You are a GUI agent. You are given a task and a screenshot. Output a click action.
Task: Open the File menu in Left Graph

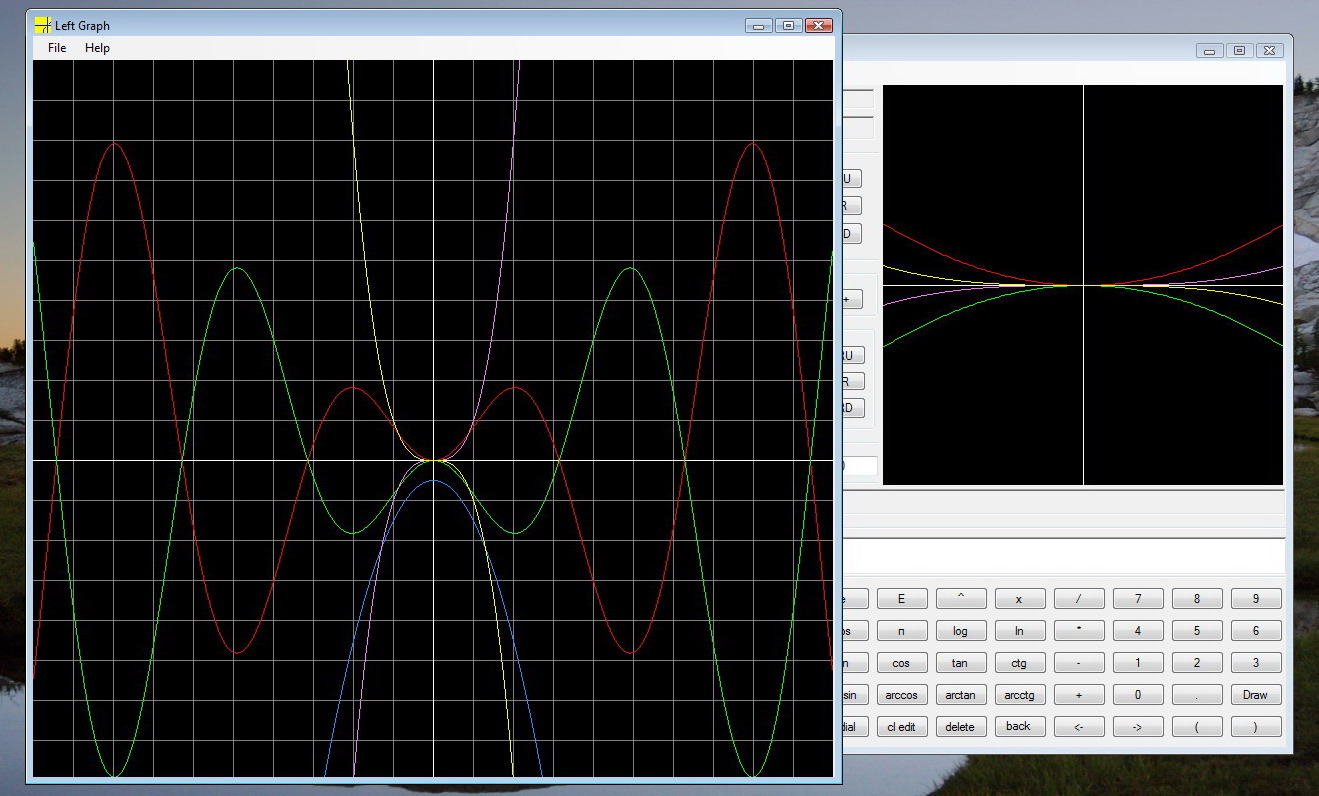click(x=57, y=48)
